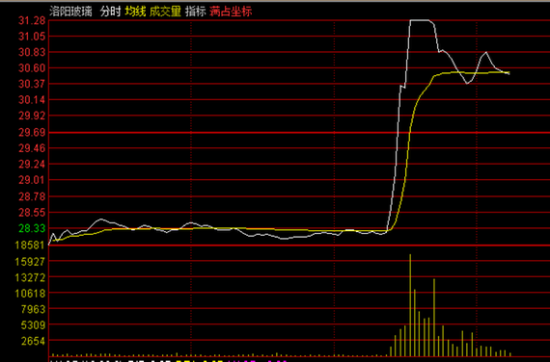Click the flat peak of the white price line
550x362 pixels.
(x=420, y=20)
